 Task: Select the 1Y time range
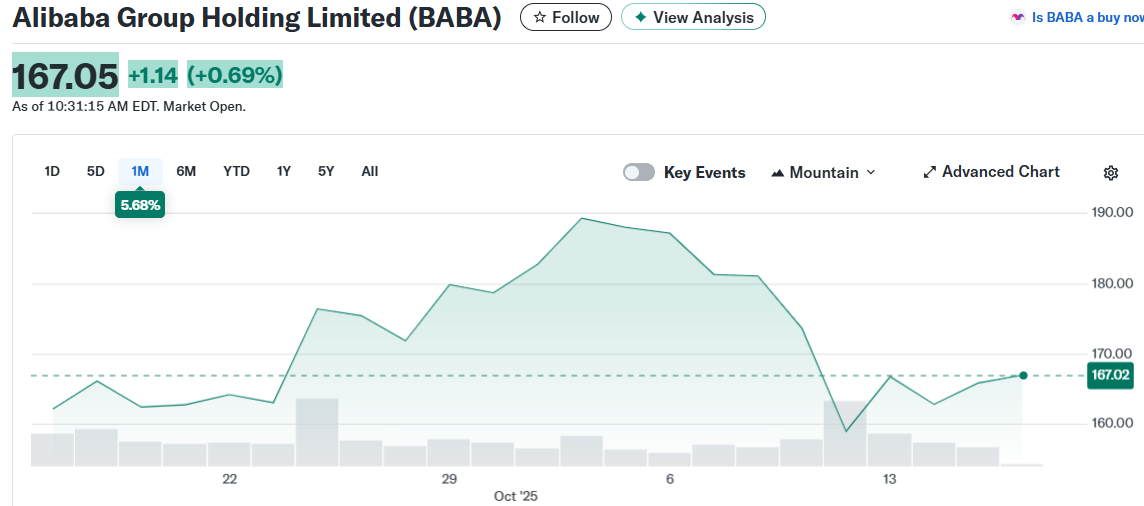pyautogui.click(x=284, y=171)
